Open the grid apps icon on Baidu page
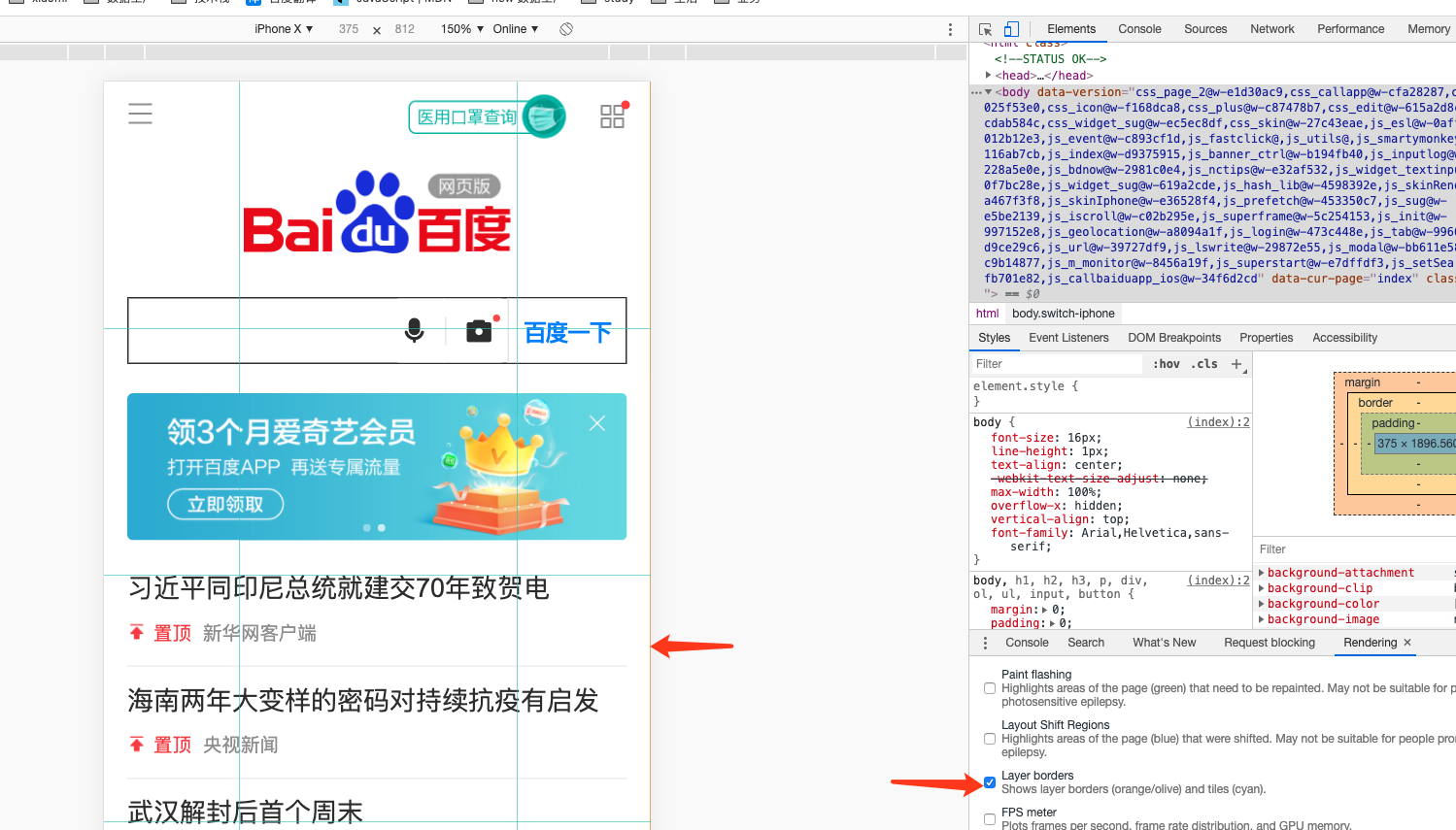 click(x=613, y=116)
